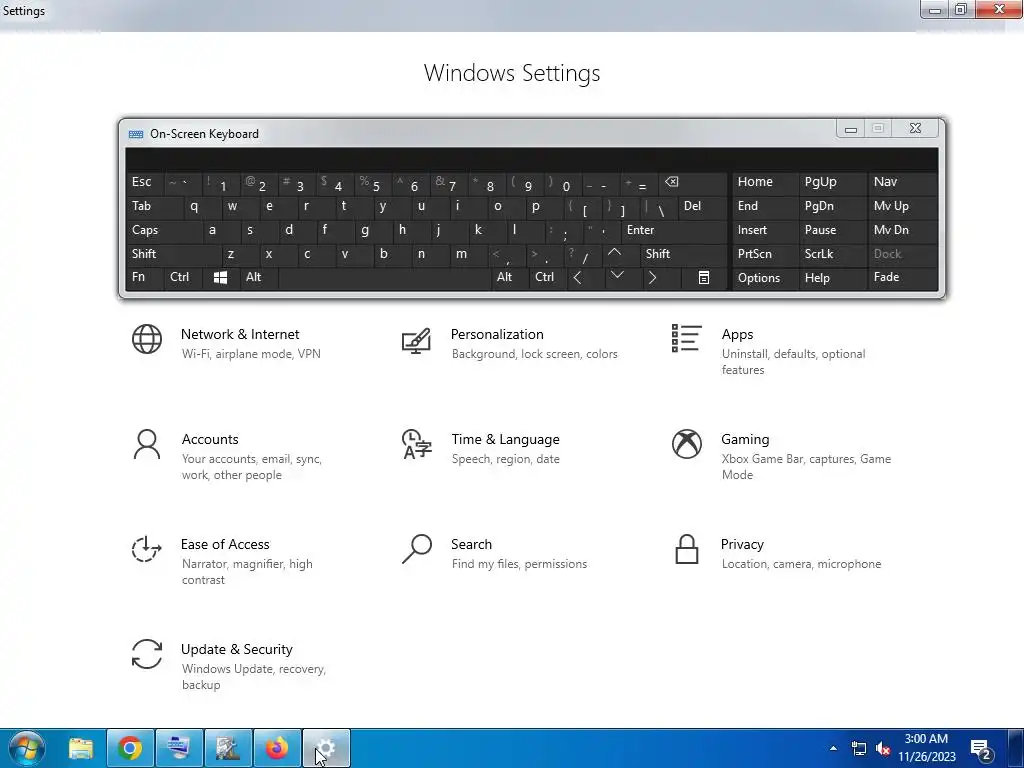Tap the Home key
1024x768 pixels.
click(765, 182)
